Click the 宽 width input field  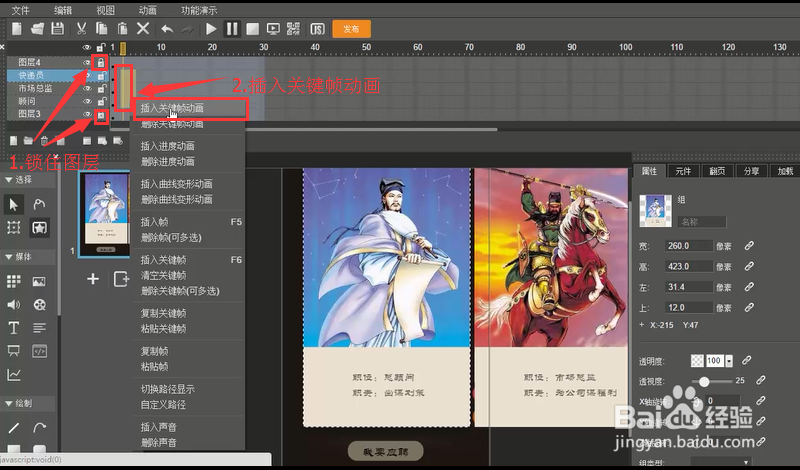(688, 245)
